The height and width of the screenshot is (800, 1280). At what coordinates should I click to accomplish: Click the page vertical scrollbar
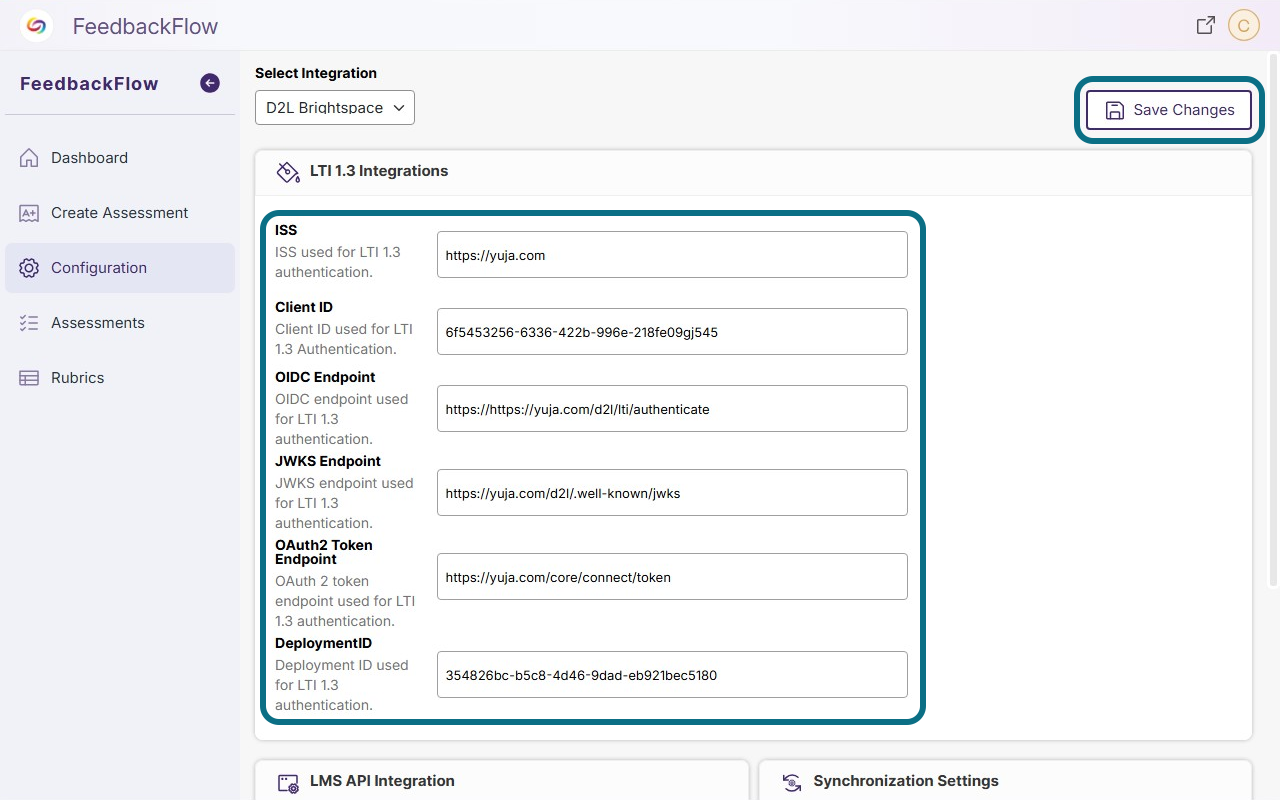[1273, 320]
